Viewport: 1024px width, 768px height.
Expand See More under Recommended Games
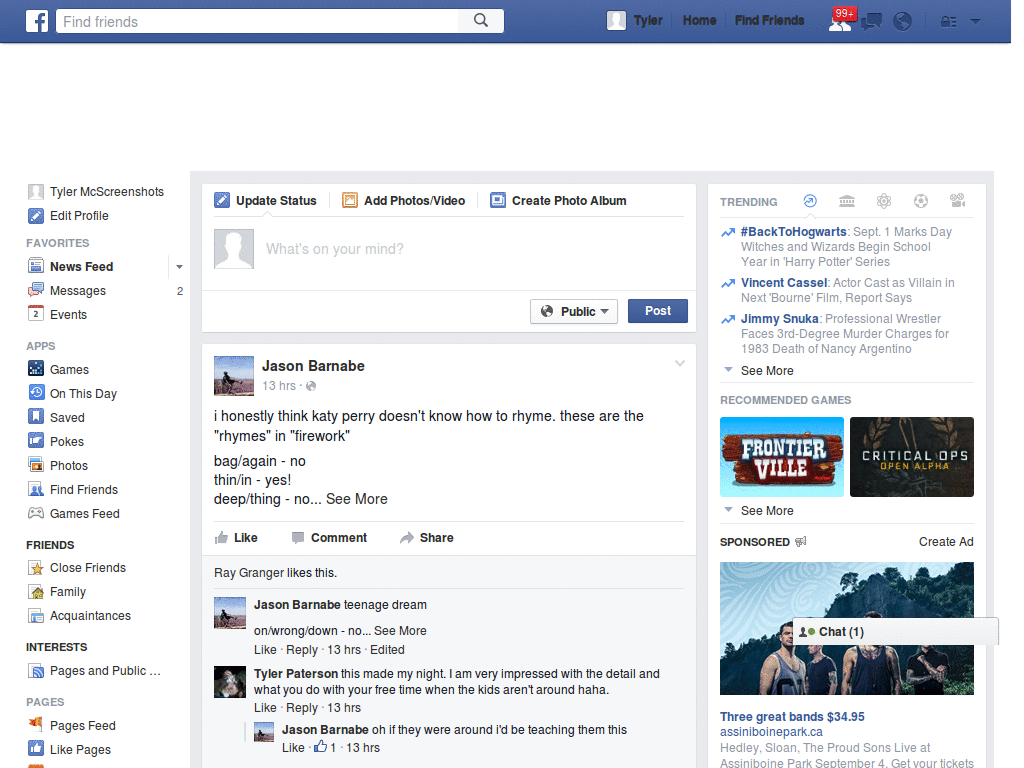(767, 511)
